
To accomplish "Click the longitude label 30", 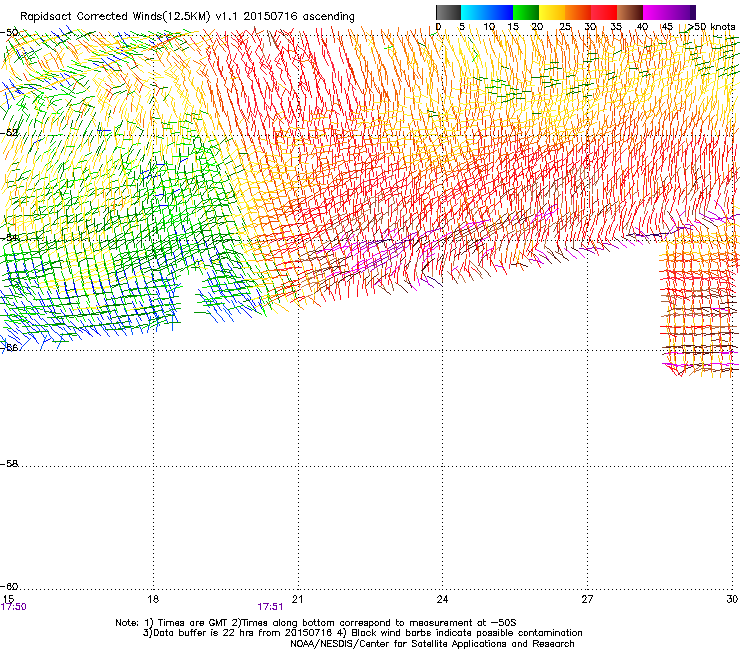I will tap(732, 599).
